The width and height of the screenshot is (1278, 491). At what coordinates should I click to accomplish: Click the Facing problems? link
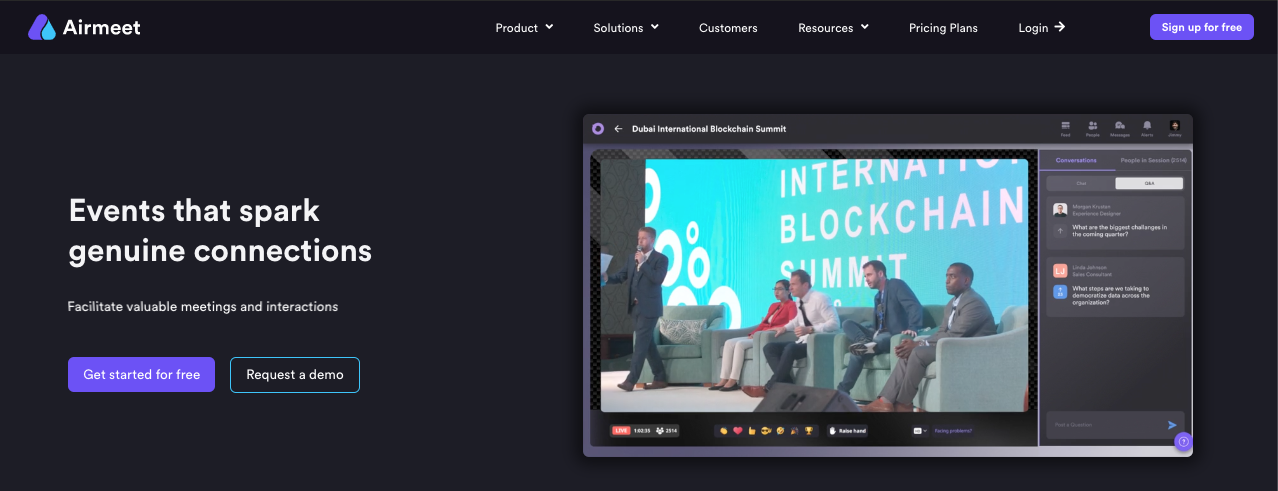[953, 431]
